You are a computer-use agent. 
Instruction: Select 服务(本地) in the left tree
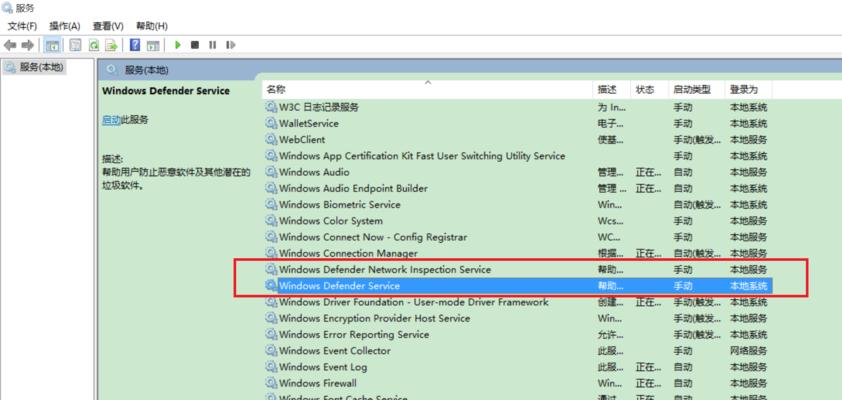(x=41, y=67)
